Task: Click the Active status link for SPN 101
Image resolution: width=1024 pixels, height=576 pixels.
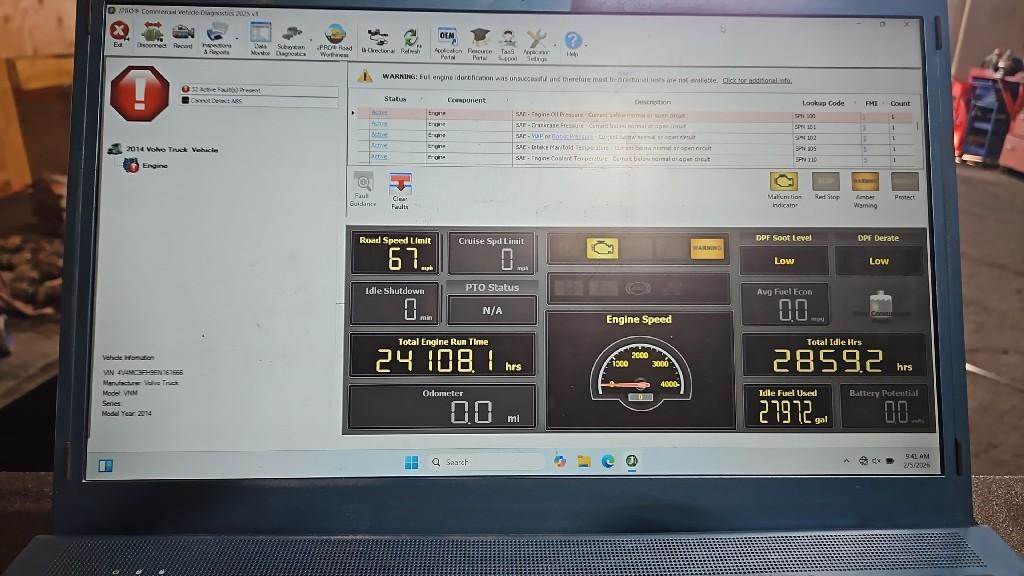Action: click(379, 124)
